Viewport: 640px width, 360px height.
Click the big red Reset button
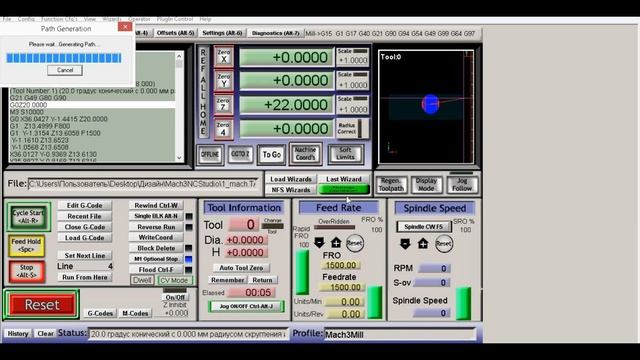[x=42, y=304]
